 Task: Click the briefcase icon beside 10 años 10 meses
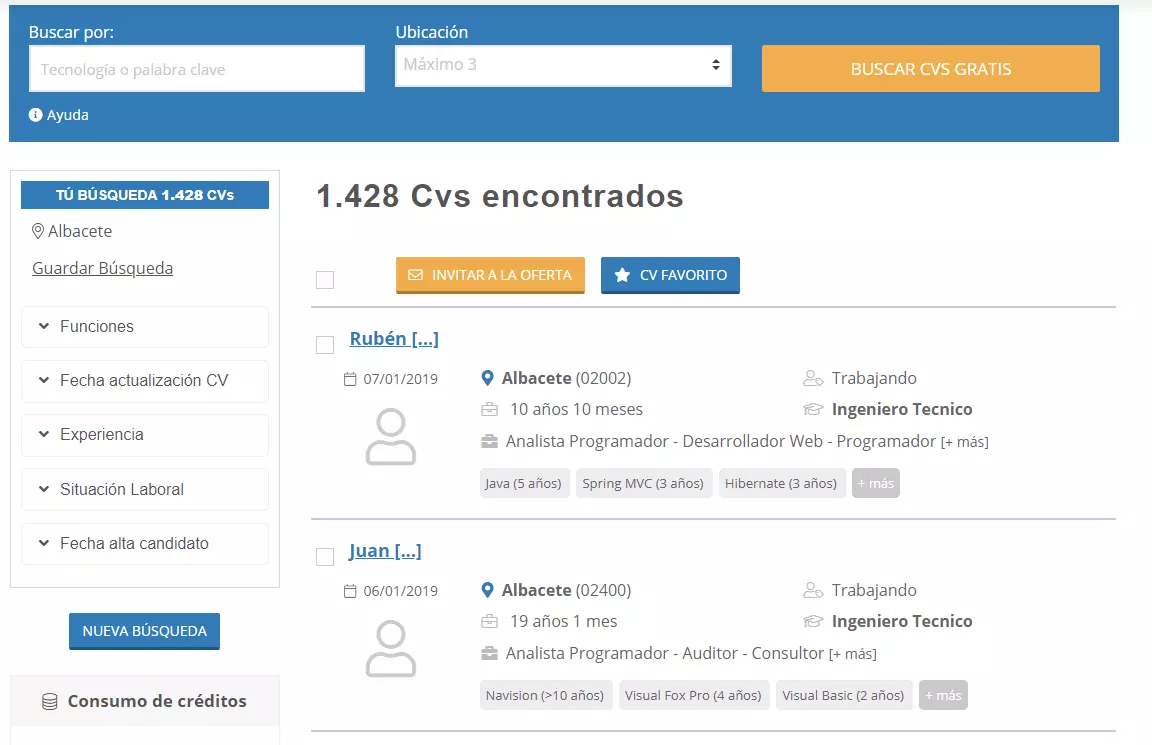point(489,409)
